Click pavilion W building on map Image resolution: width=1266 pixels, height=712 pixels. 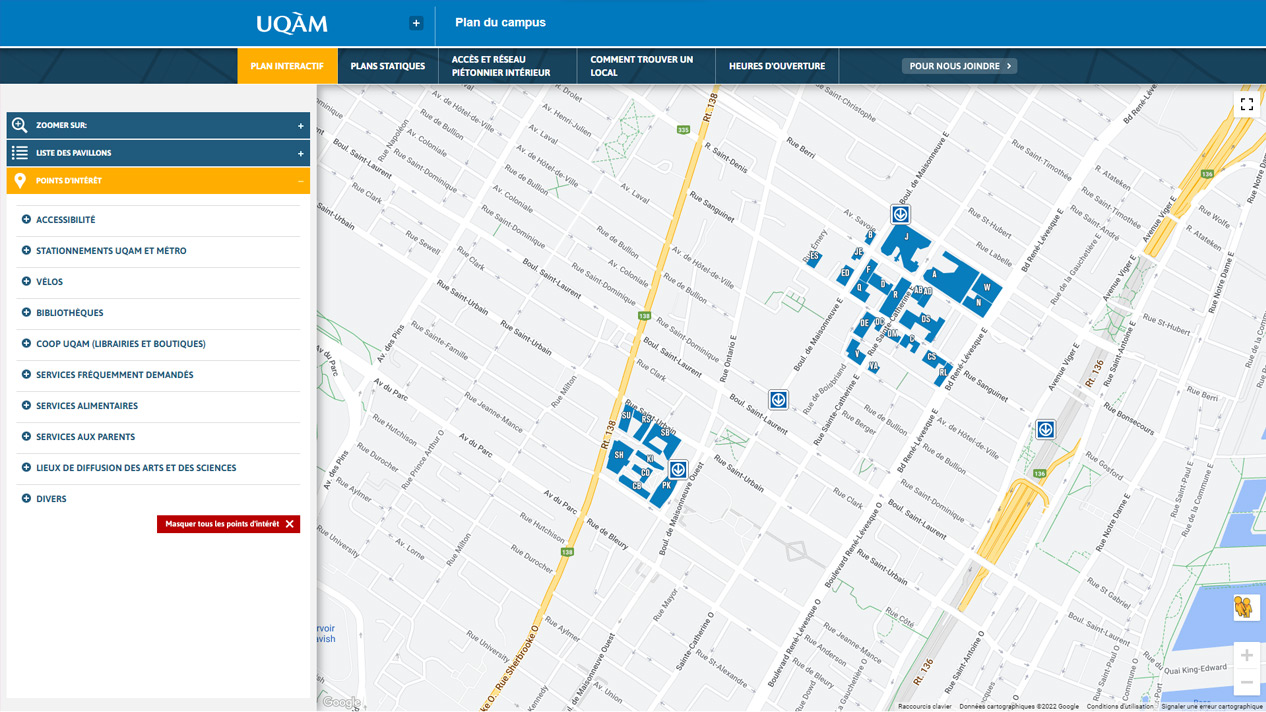tap(986, 288)
